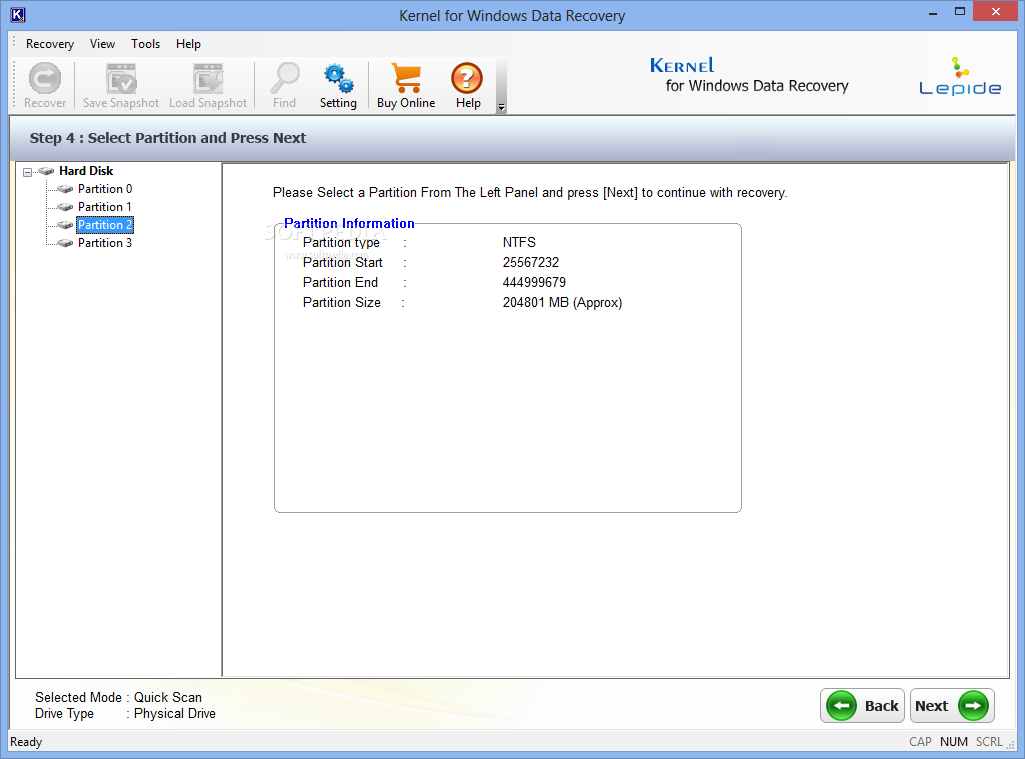Click the resize grip in status bar corner

pos(1010,745)
